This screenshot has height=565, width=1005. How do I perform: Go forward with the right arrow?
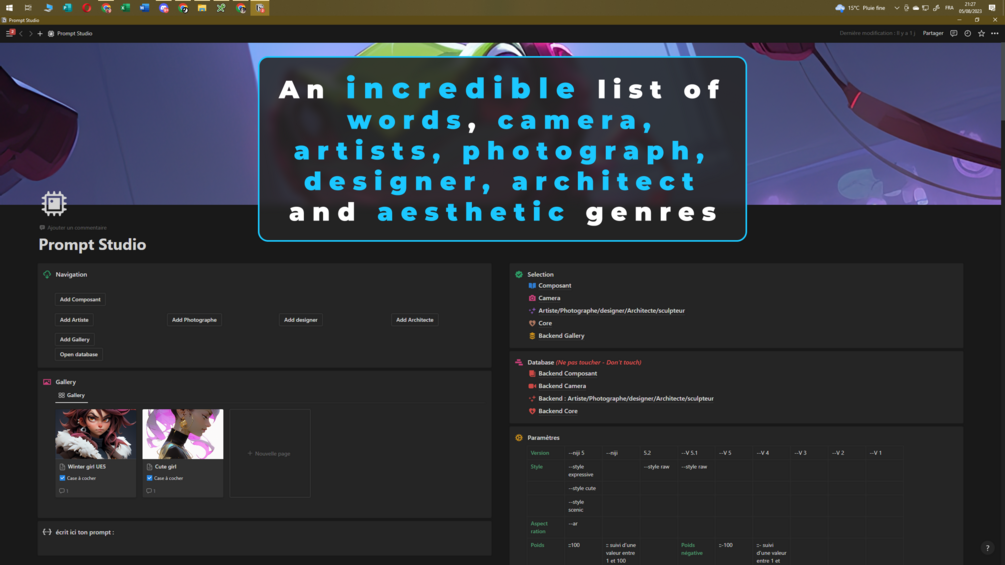tap(30, 33)
